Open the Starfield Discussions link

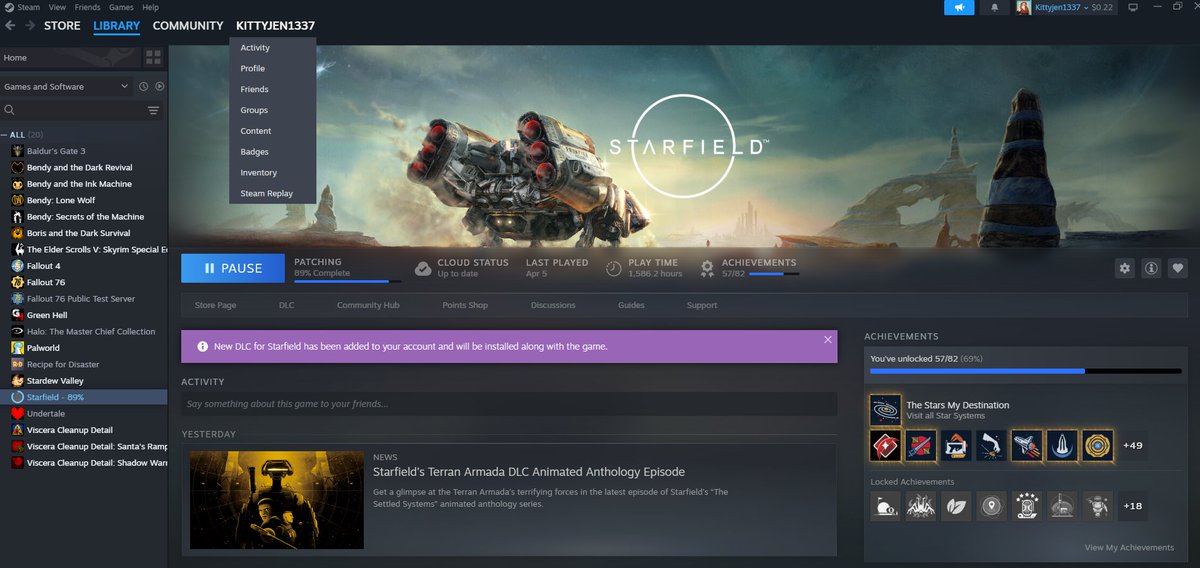(x=553, y=305)
